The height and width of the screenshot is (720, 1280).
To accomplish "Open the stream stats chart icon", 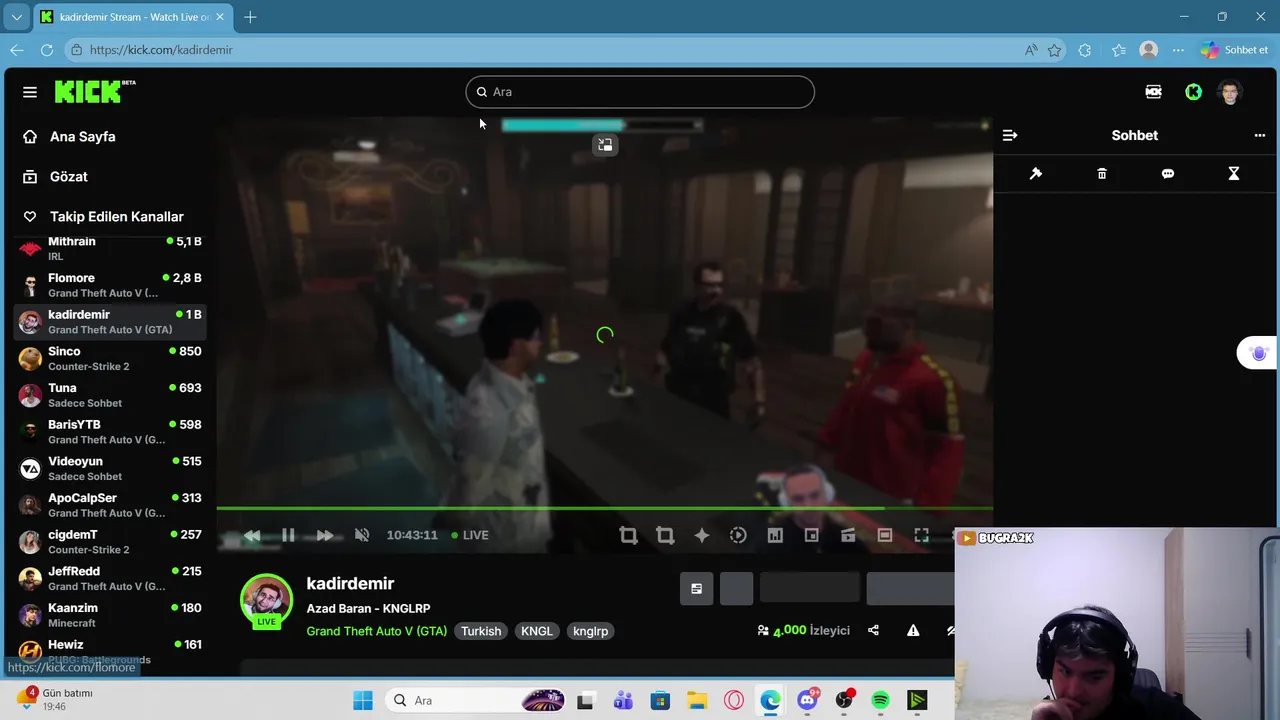I will 775,535.
